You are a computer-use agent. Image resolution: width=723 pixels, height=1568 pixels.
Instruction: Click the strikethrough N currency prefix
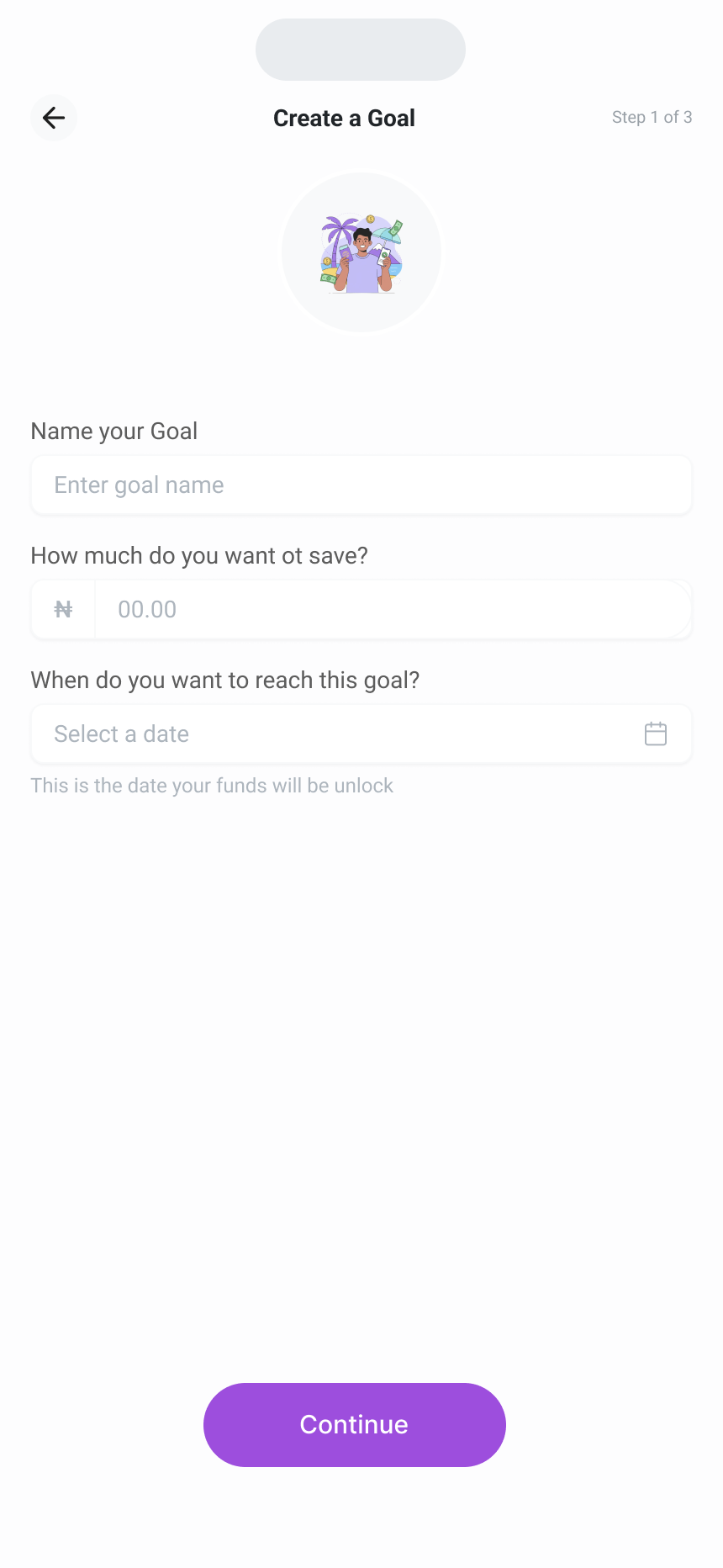tap(62, 609)
